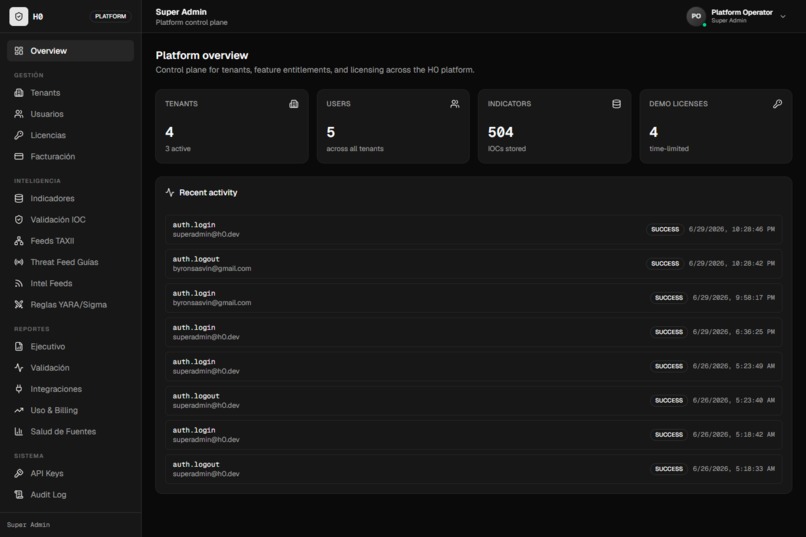Click "time-limited" text on Demo Licenses card
This screenshot has width=806, height=537.
click(669, 149)
